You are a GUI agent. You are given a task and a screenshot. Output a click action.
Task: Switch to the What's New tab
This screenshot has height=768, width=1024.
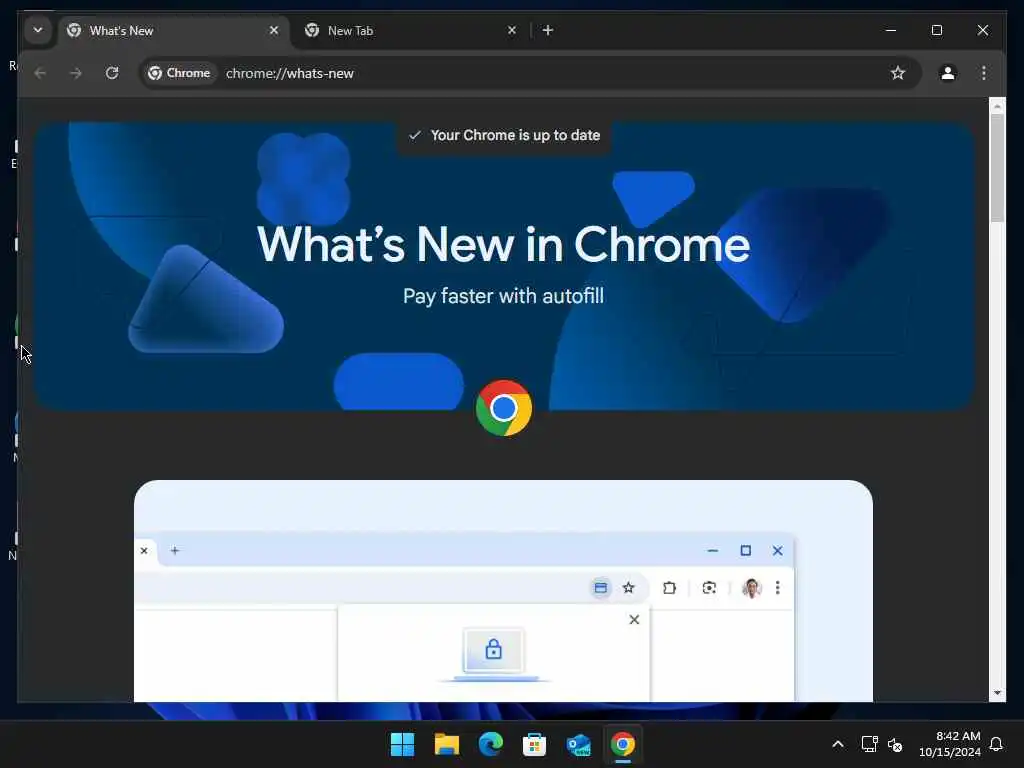point(174,31)
